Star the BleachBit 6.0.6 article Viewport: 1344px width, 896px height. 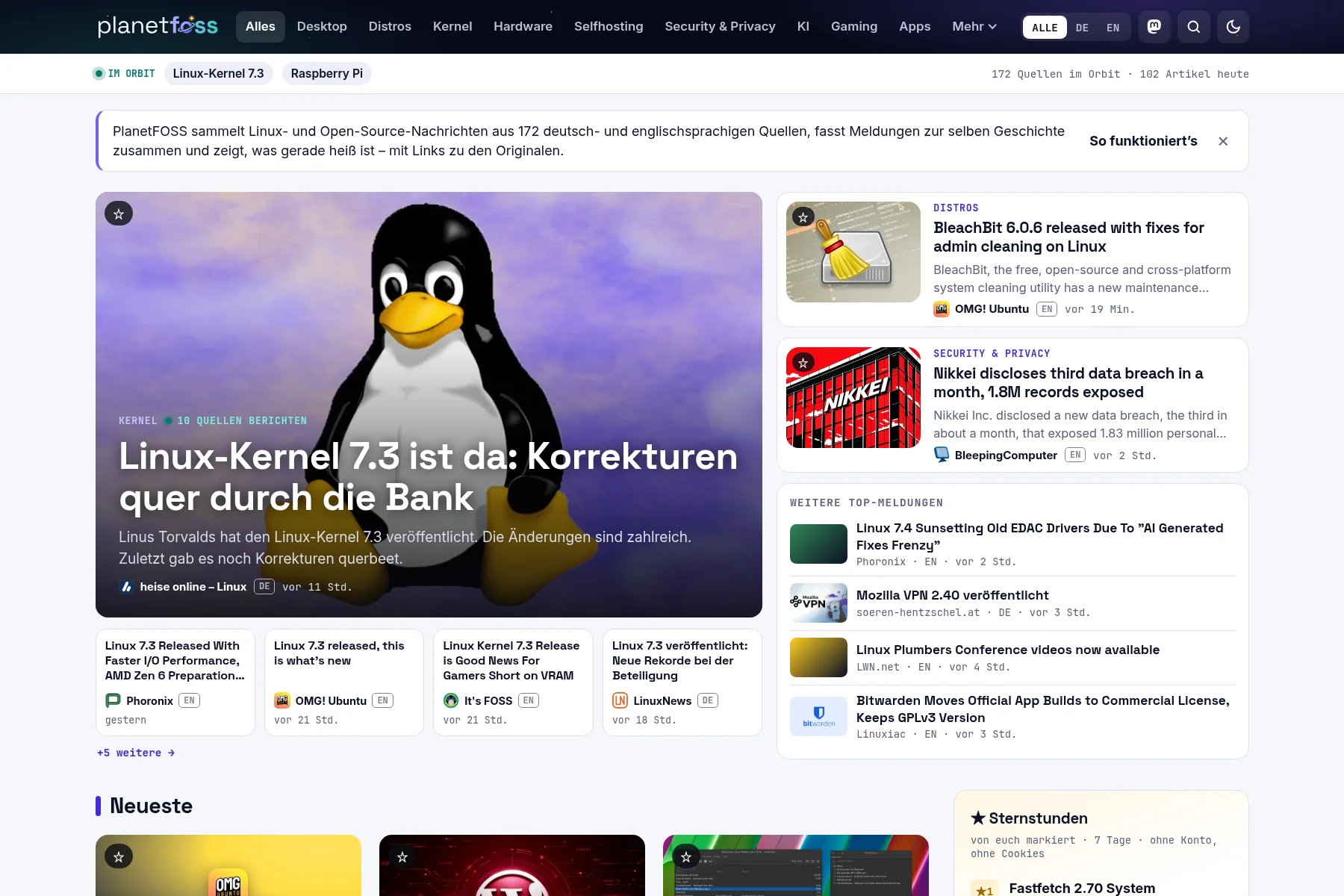pyautogui.click(x=803, y=217)
